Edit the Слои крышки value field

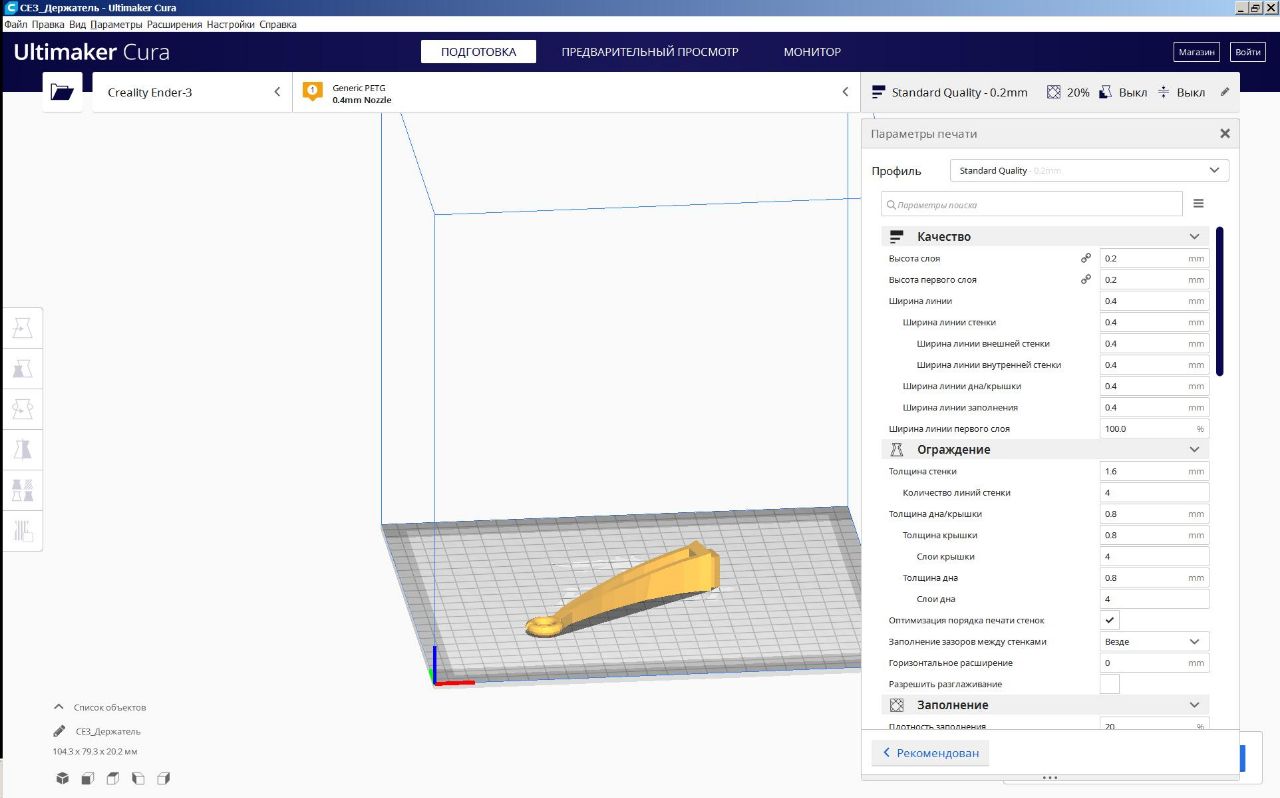(x=1154, y=556)
